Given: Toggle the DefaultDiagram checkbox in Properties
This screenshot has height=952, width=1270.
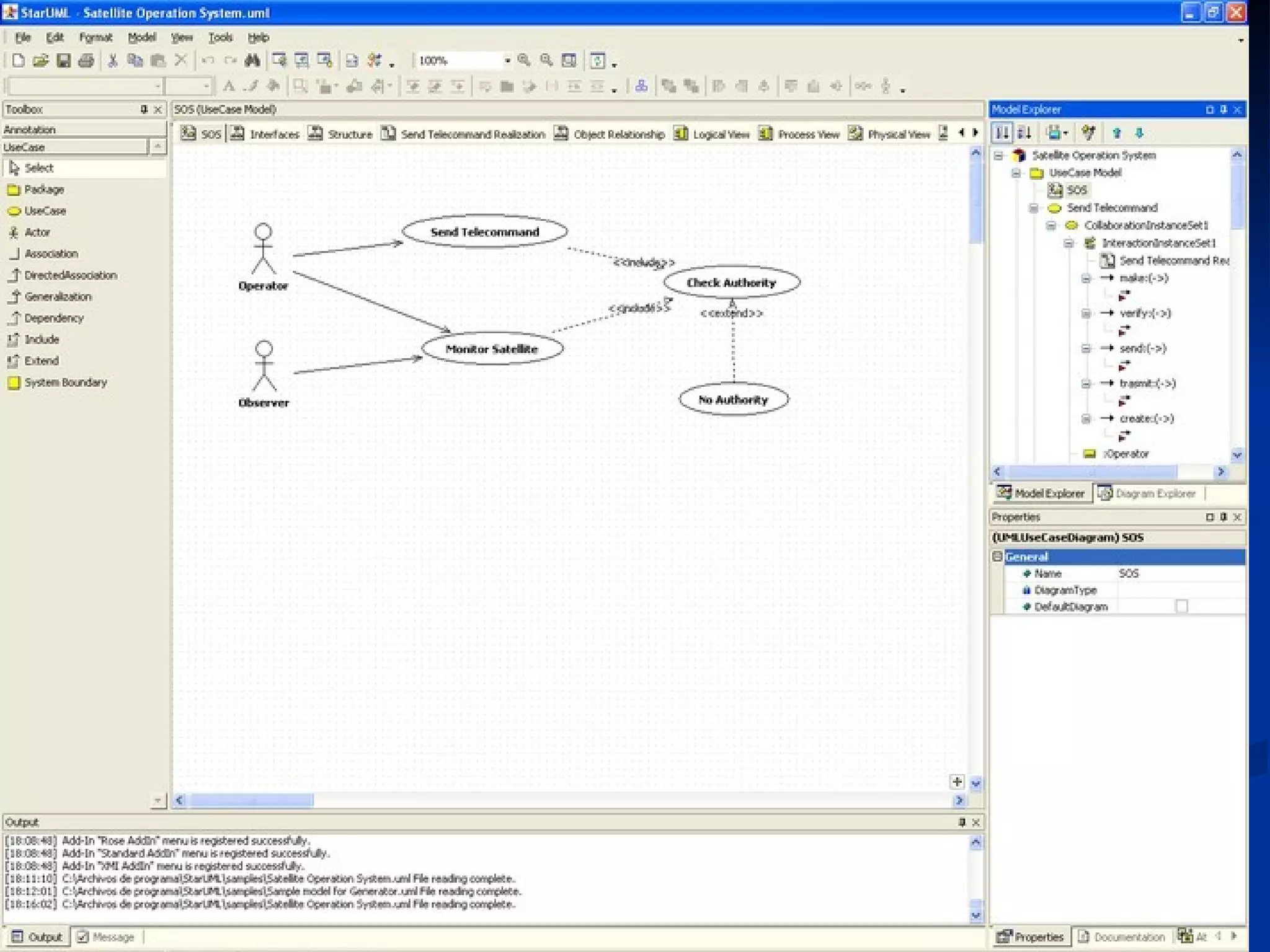Looking at the screenshot, I should pos(1181,607).
